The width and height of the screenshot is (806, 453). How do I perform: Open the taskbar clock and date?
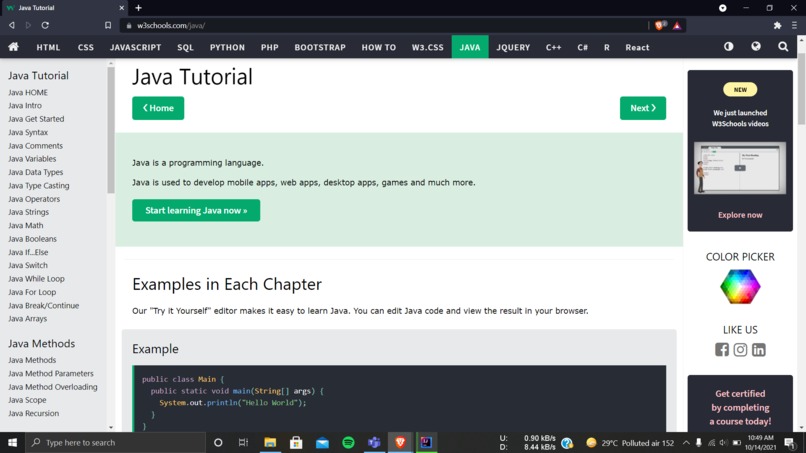pyautogui.click(x=760, y=442)
